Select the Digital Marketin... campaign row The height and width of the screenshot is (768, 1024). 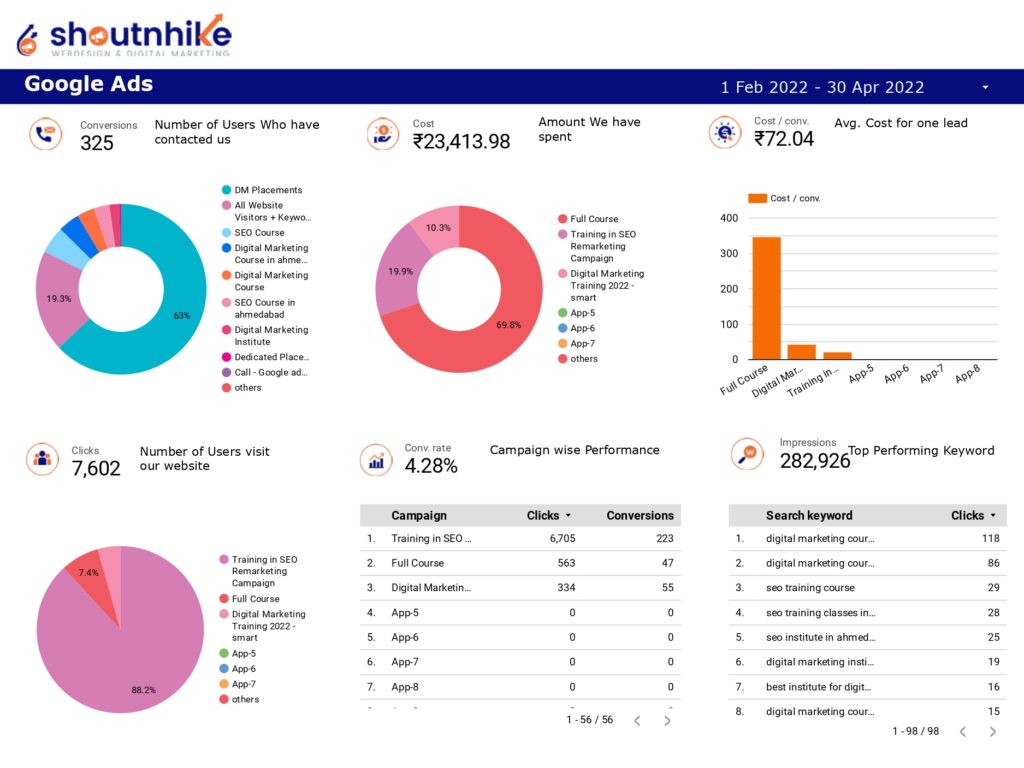pyautogui.click(x=520, y=588)
